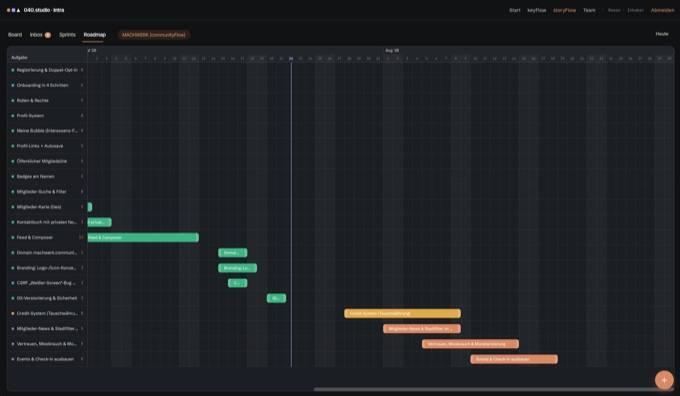Click the DB-Versionierung & Sicherheit row label
The height and width of the screenshot is (396, 680).
point(47,298)
